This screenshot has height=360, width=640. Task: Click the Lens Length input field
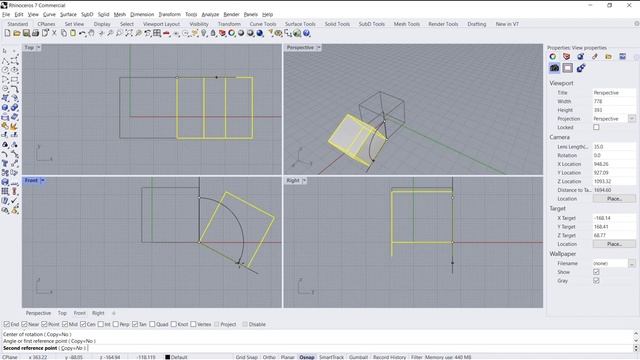click(x=614, y=147)
